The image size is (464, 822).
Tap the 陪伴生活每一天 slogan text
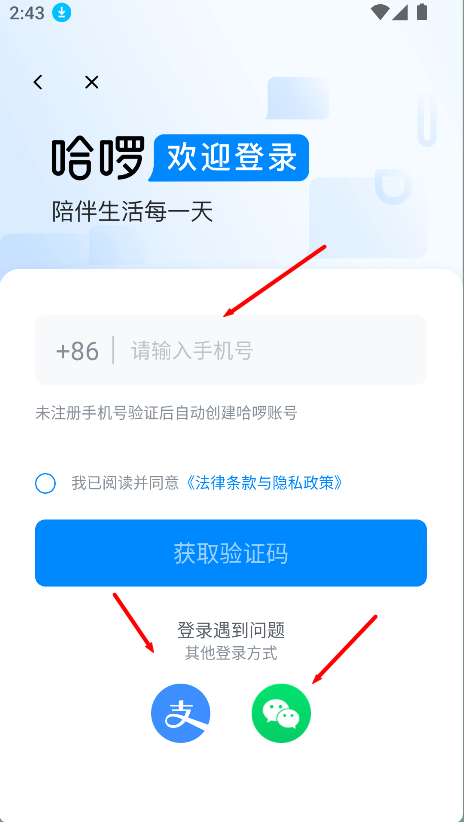(132, 212)
